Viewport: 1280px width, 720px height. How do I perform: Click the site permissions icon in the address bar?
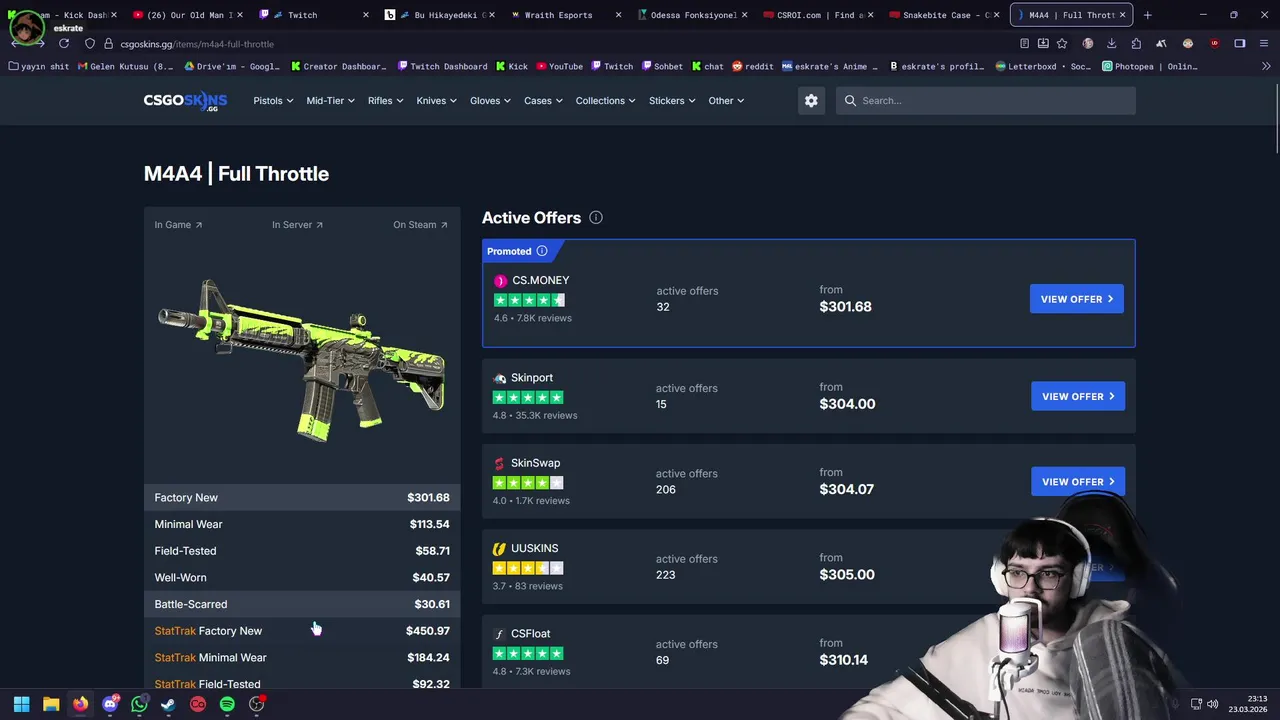point(109,44)
